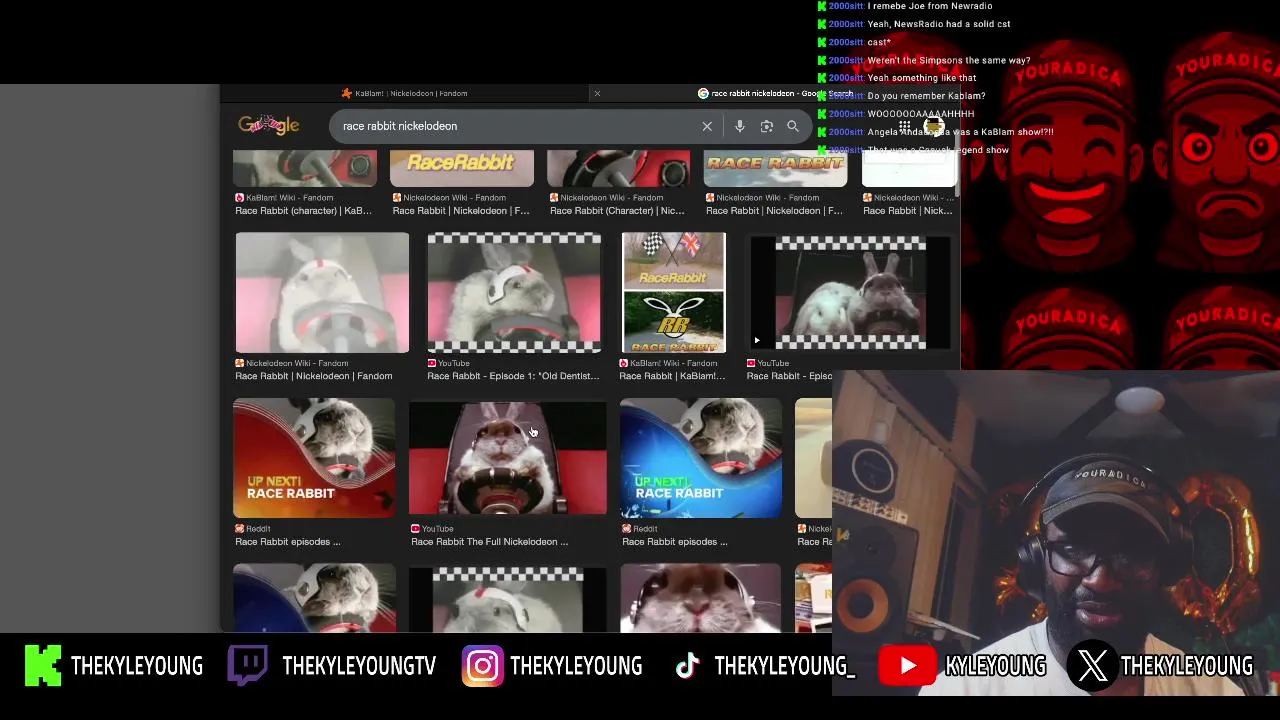
Task: Click the X logo in bottom banner
Action: click(1093, 666)
